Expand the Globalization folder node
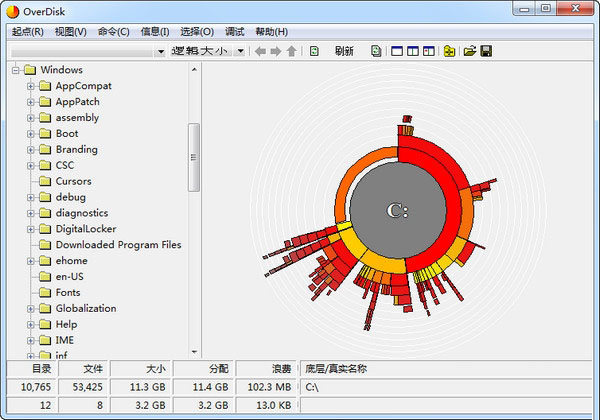 click(x=31, y=309)
